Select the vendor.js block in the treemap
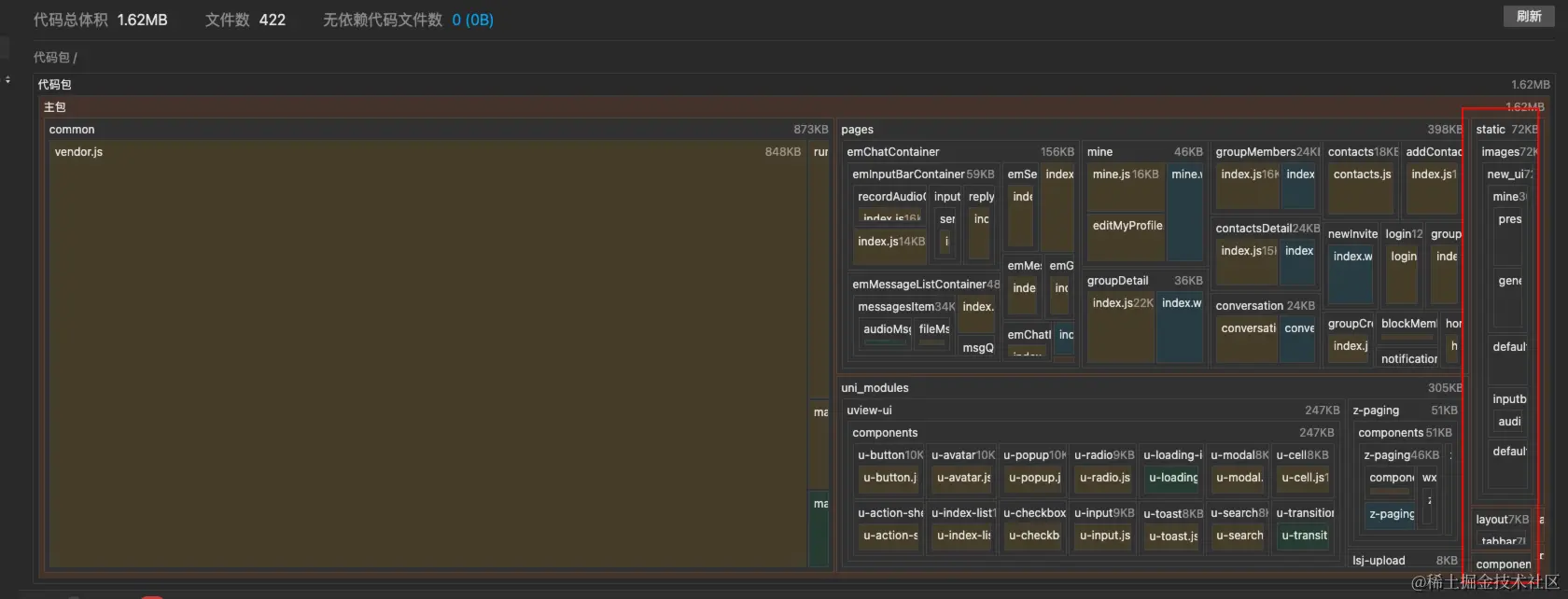1568x599 pixels. (427, 355)
